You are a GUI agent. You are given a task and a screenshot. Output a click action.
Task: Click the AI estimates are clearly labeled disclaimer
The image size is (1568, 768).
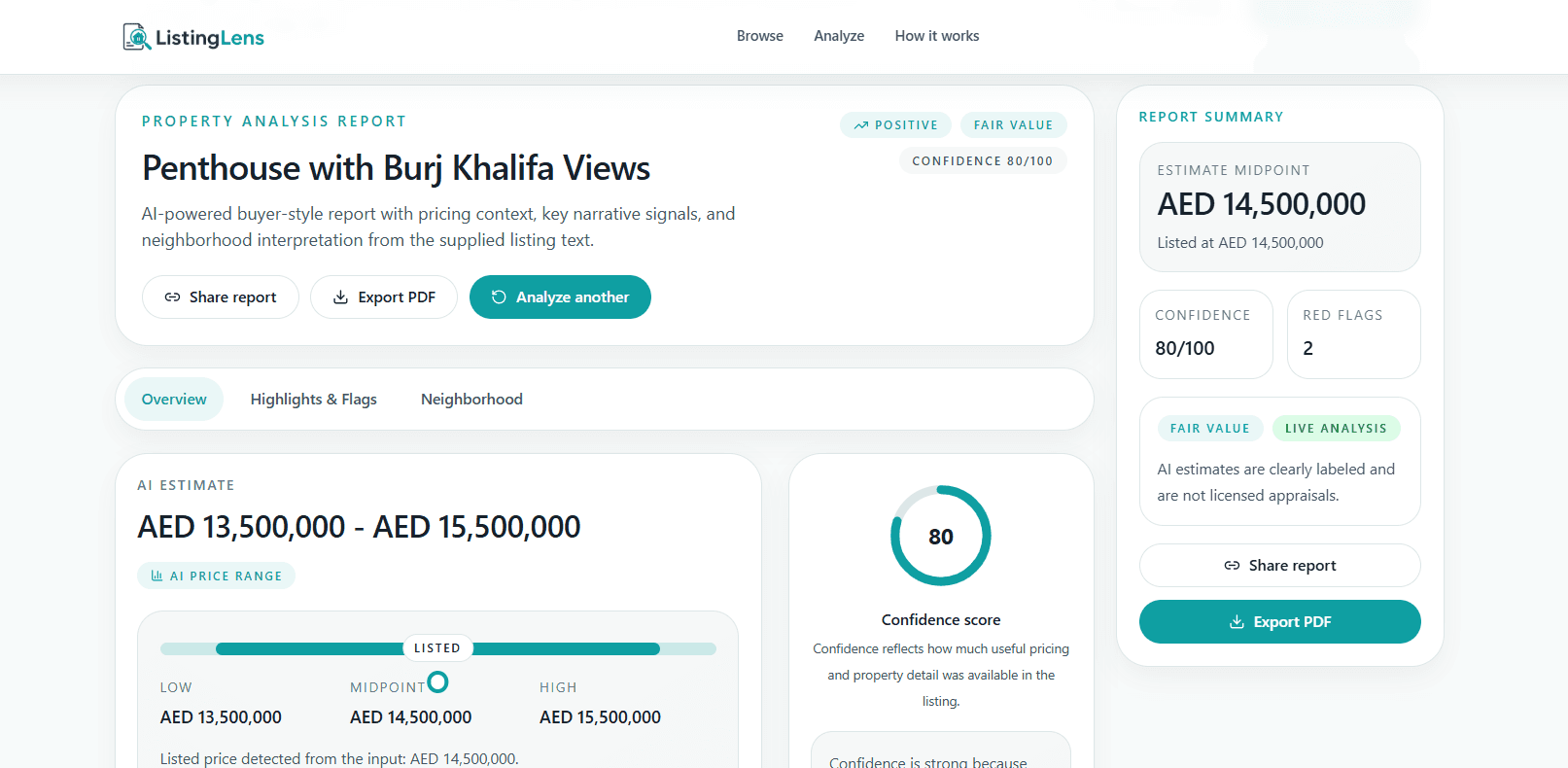[1275, 482]
